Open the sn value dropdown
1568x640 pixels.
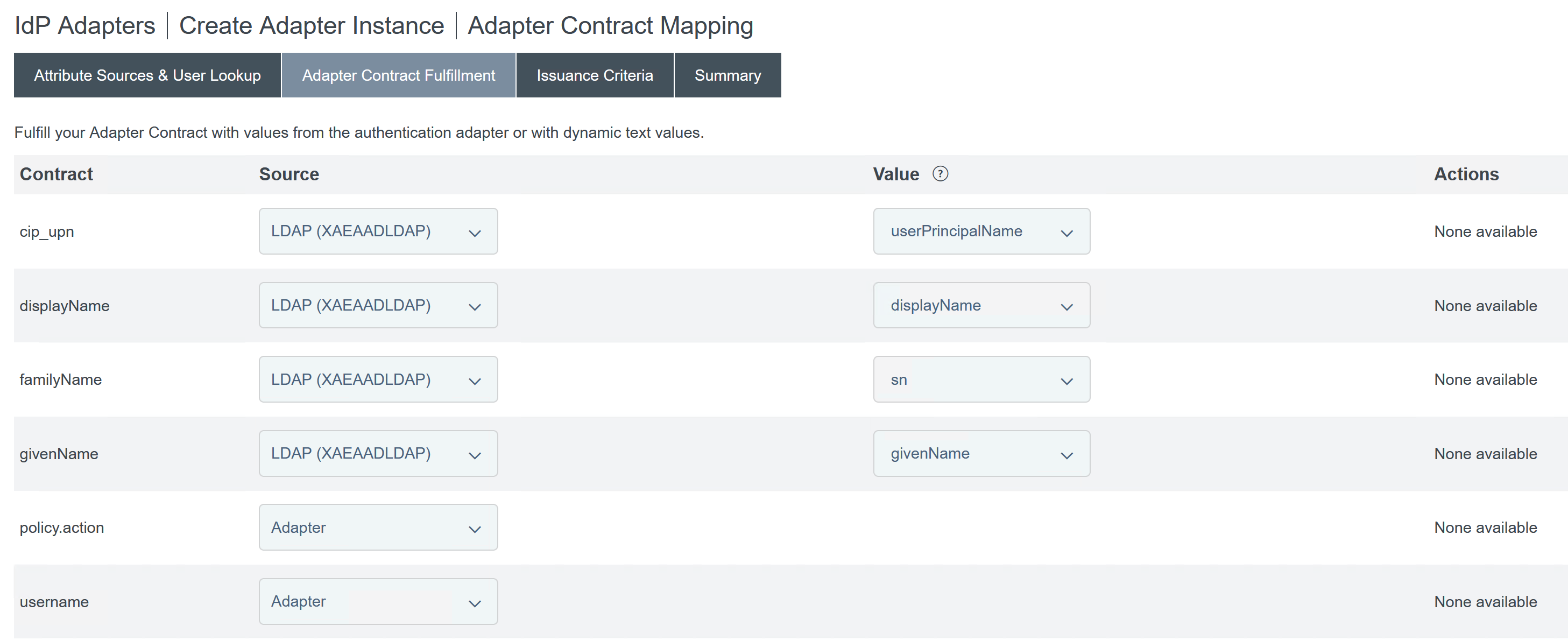click(980, 379)
